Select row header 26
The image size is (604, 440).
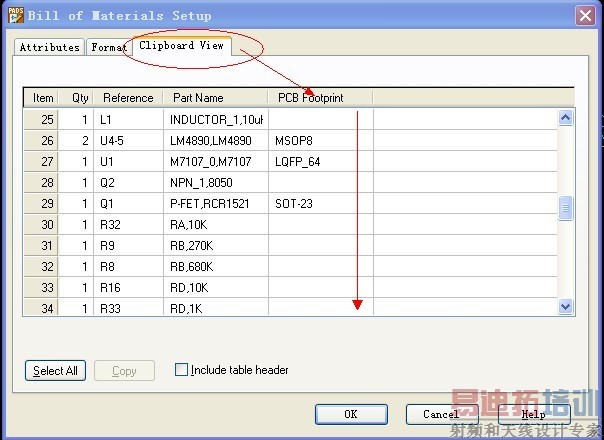(41, 141)
